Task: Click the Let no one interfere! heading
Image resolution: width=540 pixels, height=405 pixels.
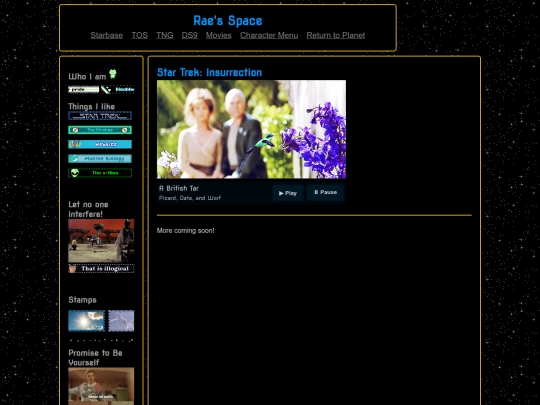Action: (89, 209)
